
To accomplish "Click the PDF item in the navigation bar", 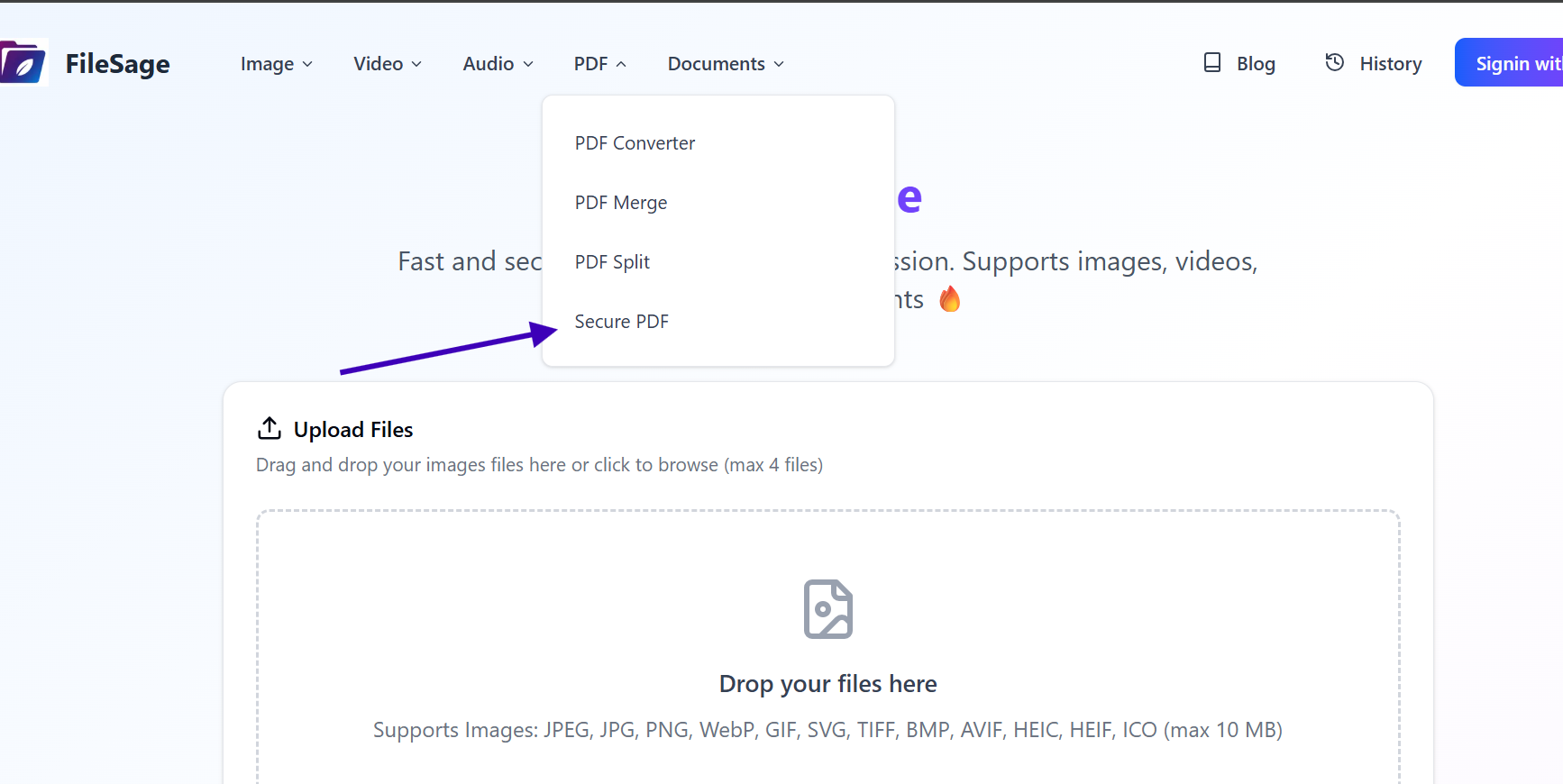I will click(590, 63).
